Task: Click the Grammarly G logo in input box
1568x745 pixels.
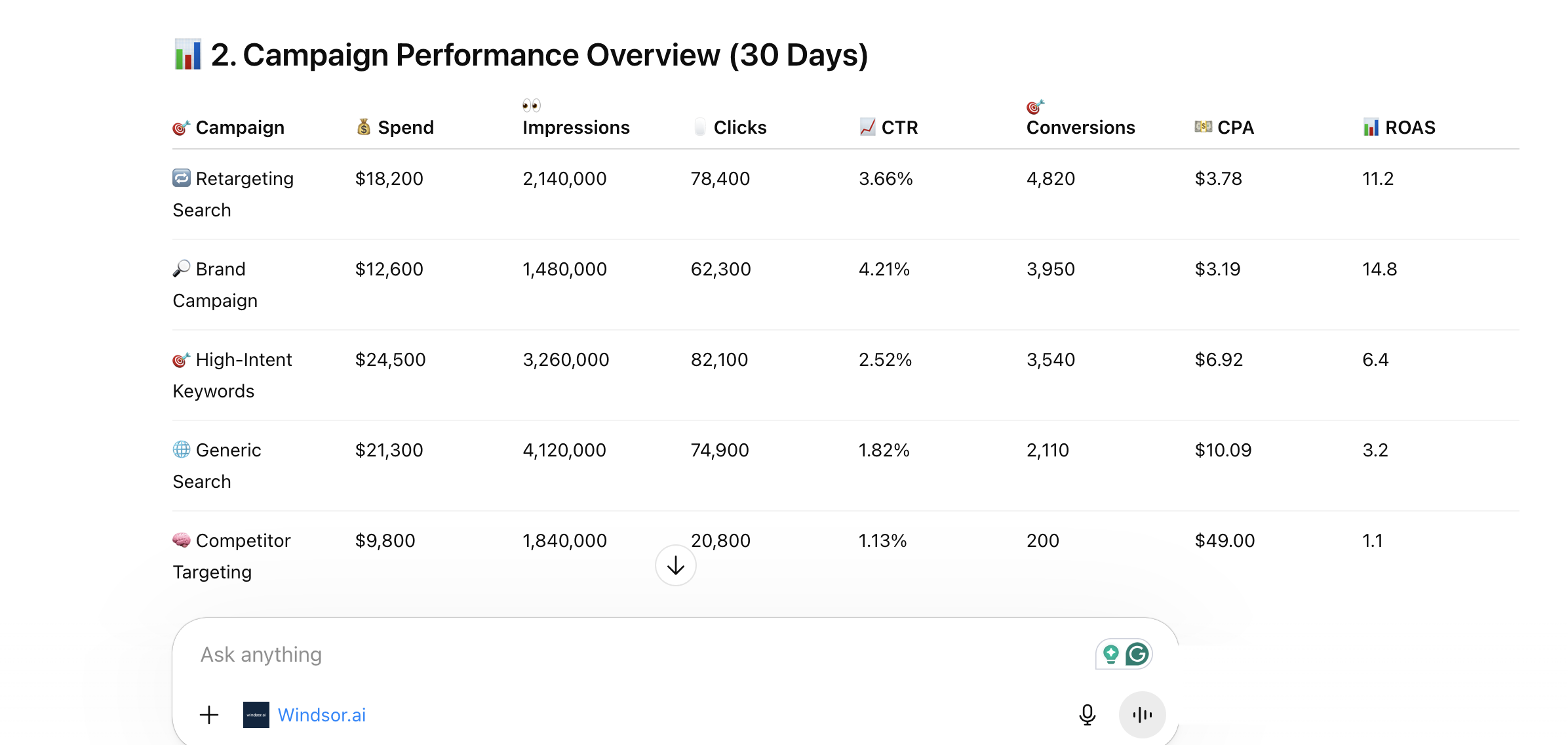Action: point(1138,654)
